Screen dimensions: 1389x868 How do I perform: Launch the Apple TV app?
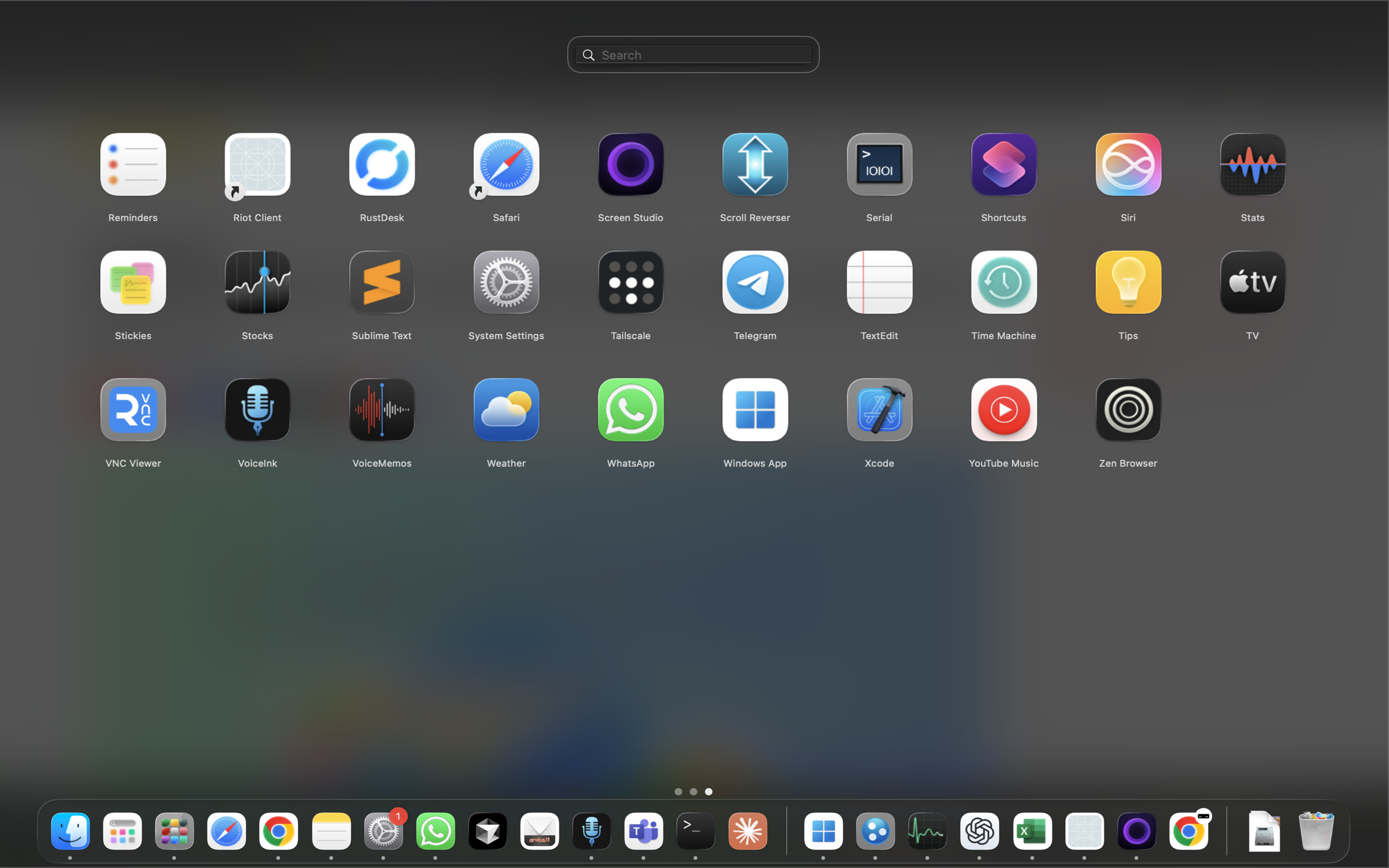(x=1253, y=283)
